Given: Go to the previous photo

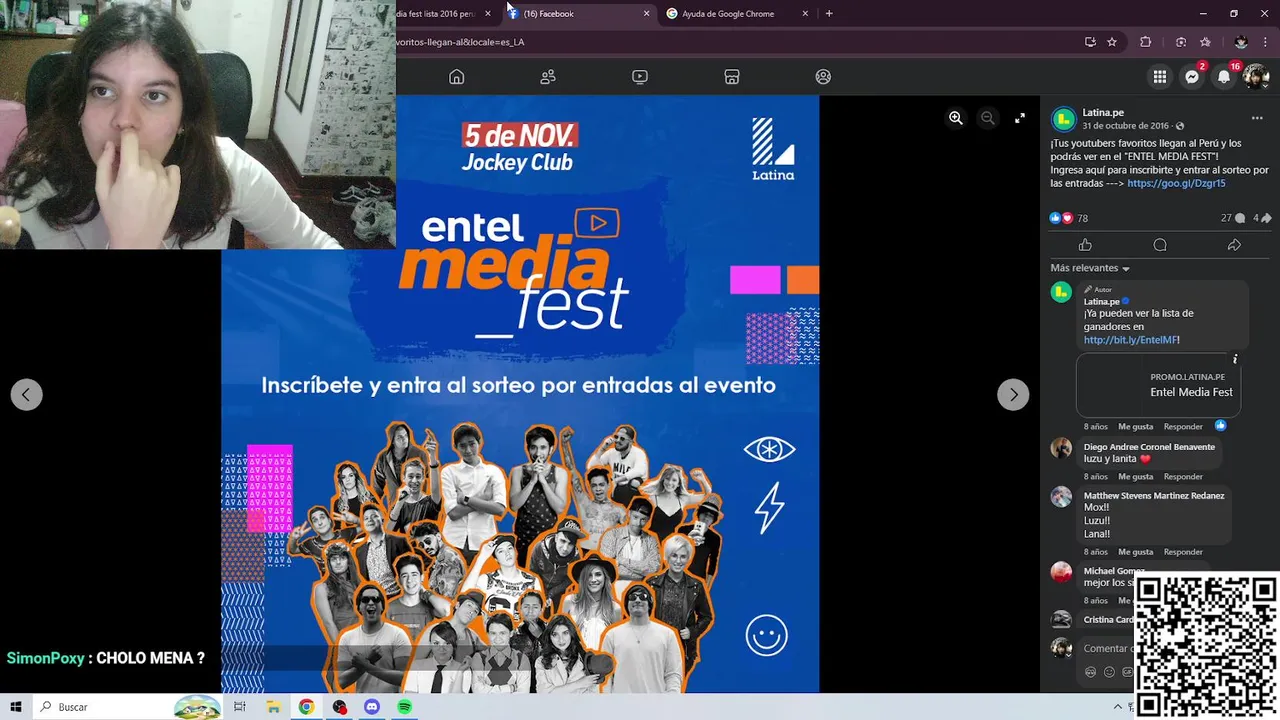Looking at the screenshot, I should [27, 394].
